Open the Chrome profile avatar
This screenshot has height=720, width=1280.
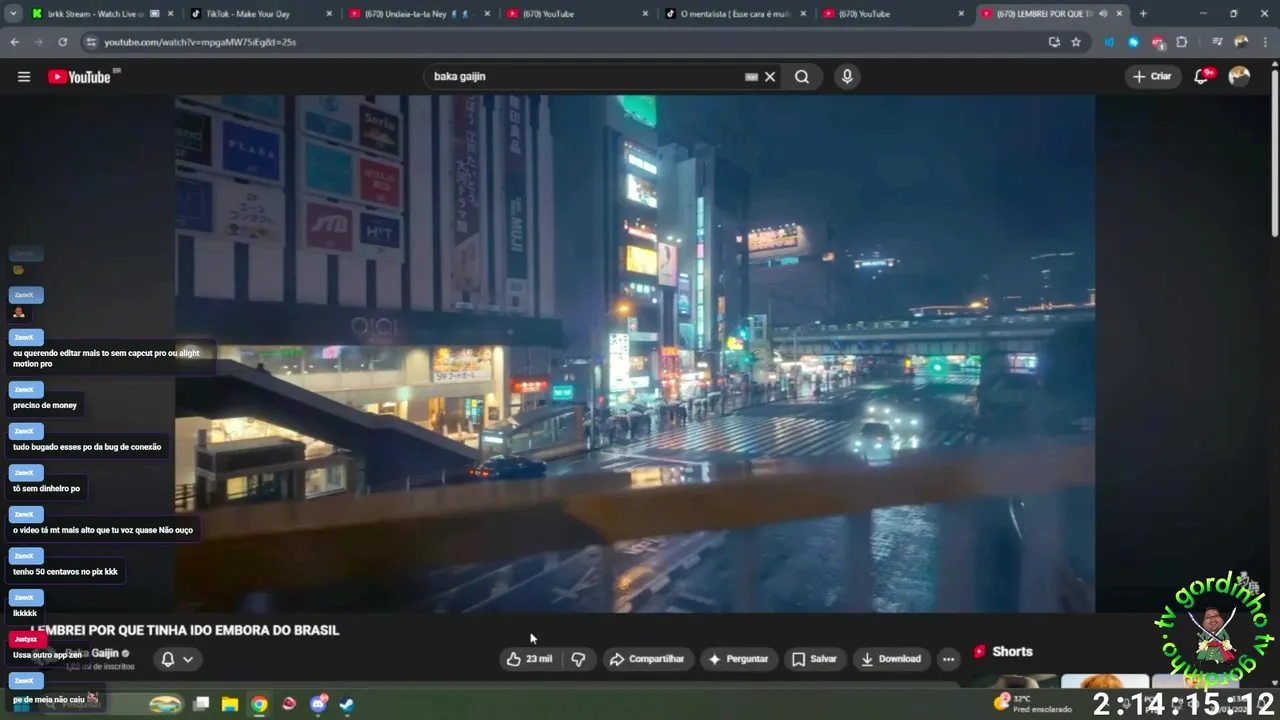1241,42
